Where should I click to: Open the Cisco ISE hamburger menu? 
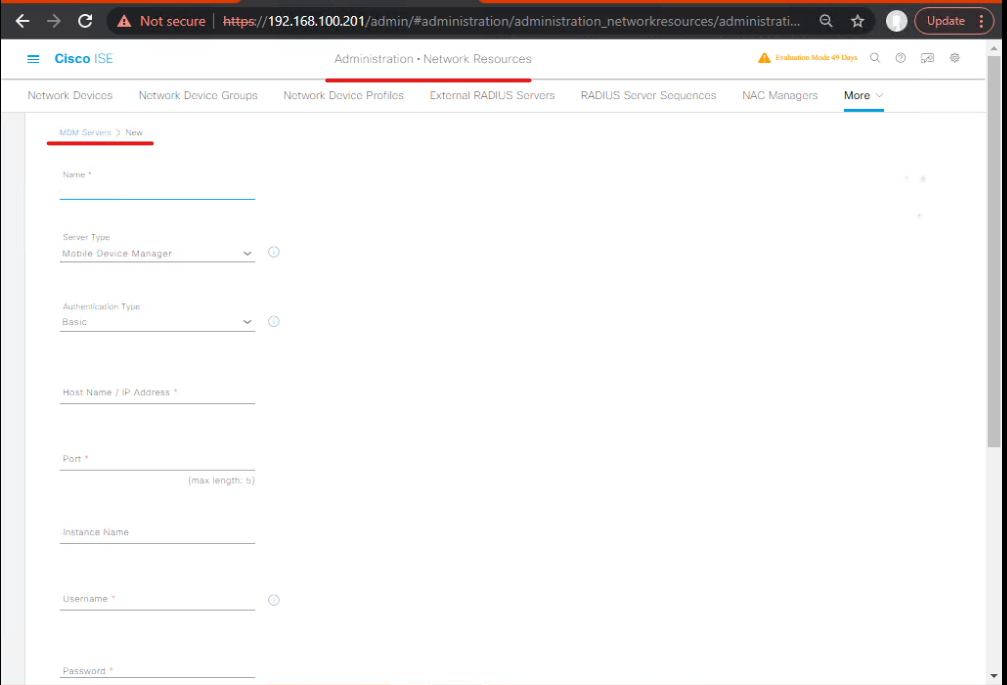pyautogui.click(x=33, y=59)
